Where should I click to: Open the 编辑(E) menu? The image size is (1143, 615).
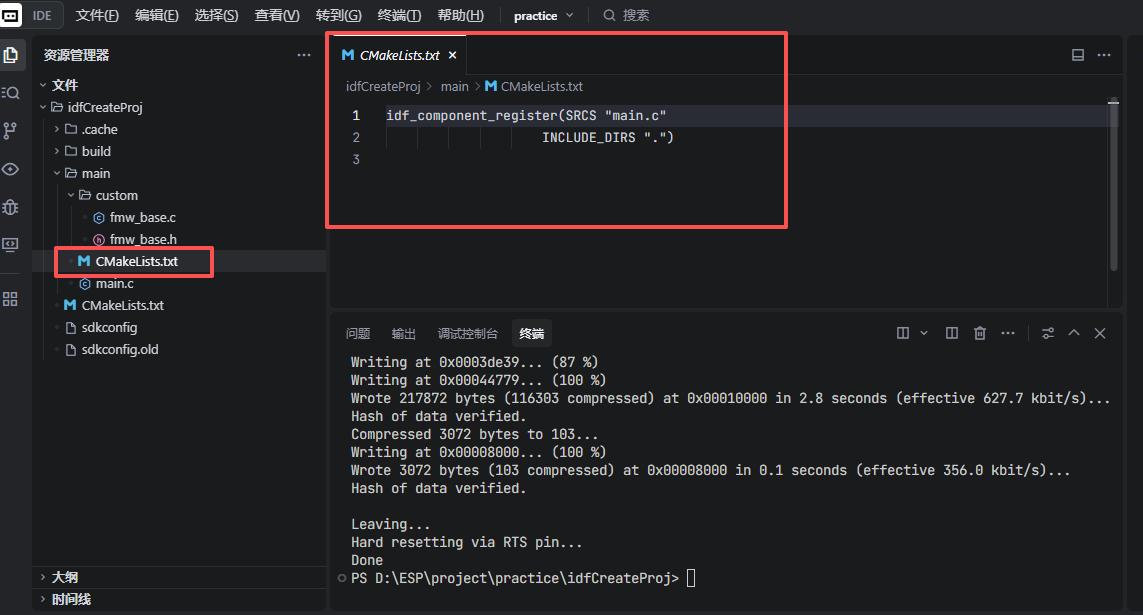157,15
